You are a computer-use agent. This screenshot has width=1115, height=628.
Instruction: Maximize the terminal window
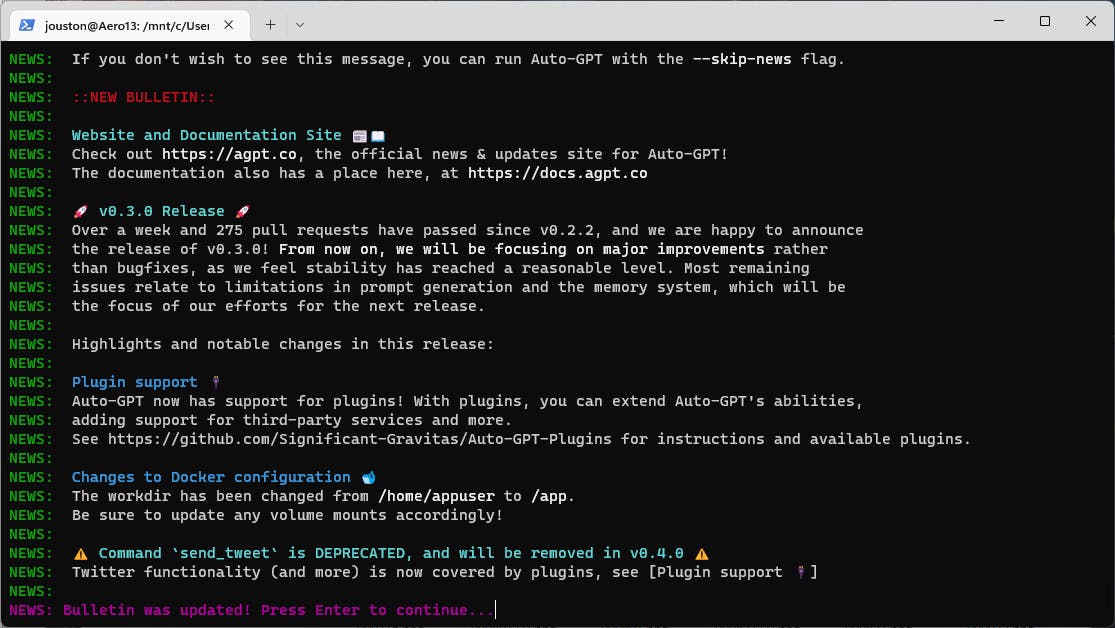pos(1045,21)
